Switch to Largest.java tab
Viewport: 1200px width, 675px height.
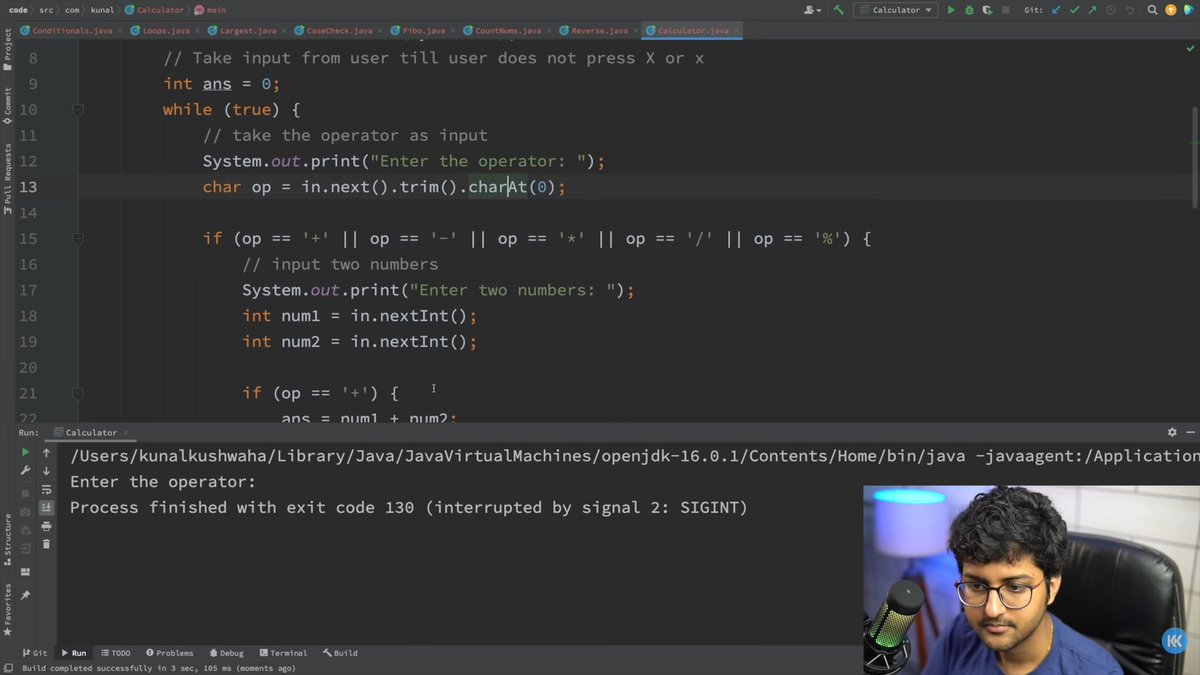(245, 31)
